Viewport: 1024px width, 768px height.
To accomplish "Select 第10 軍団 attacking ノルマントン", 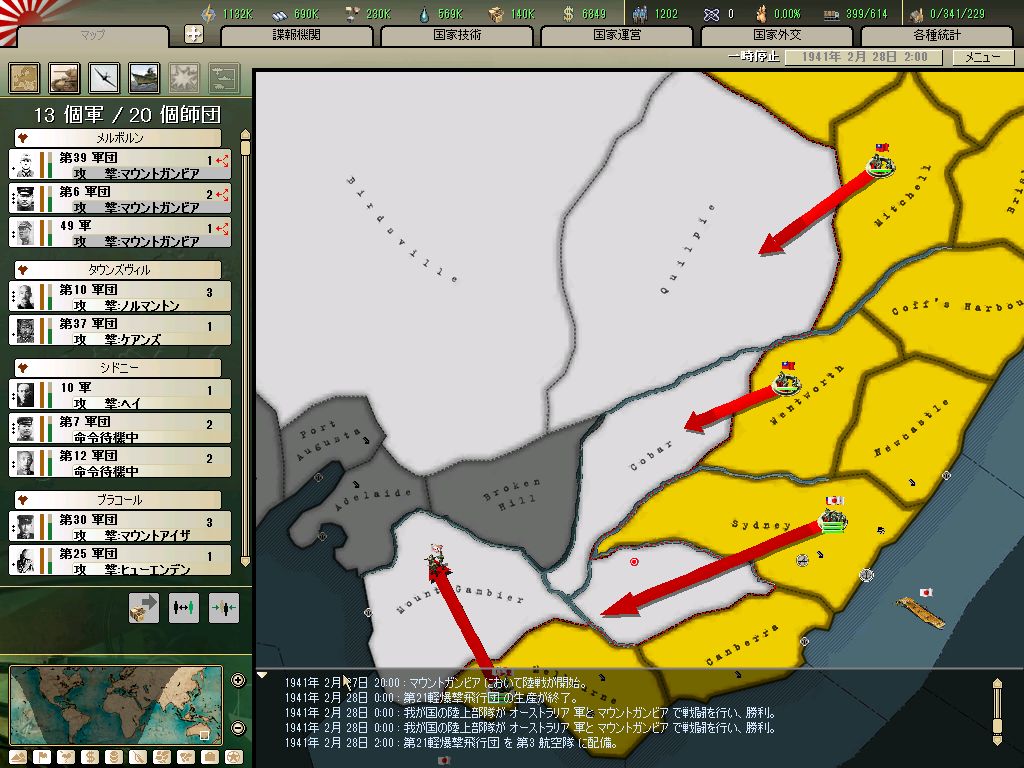I will click(x=120, y=296).
